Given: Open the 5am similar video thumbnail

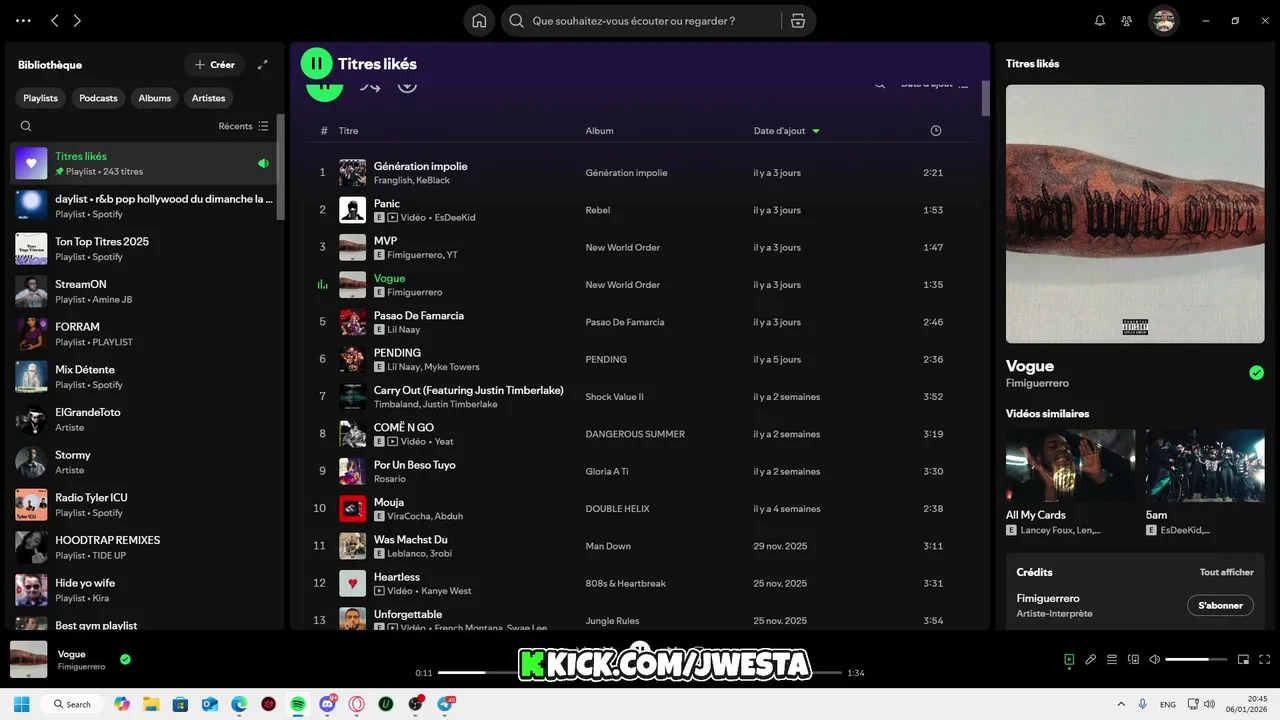Looking at the screenshot, I should coord(1205,466).
